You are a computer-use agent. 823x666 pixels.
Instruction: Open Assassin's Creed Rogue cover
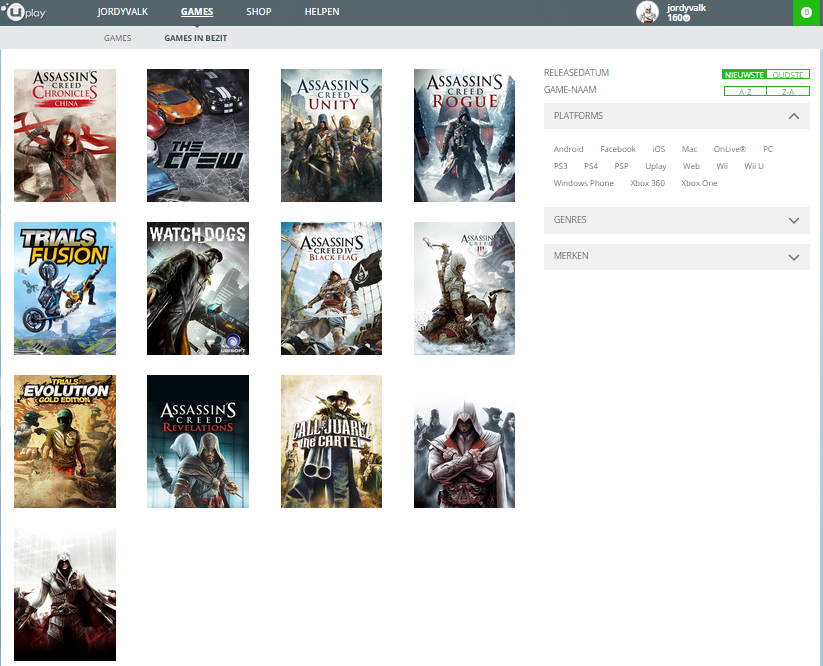tap(465, 135)
